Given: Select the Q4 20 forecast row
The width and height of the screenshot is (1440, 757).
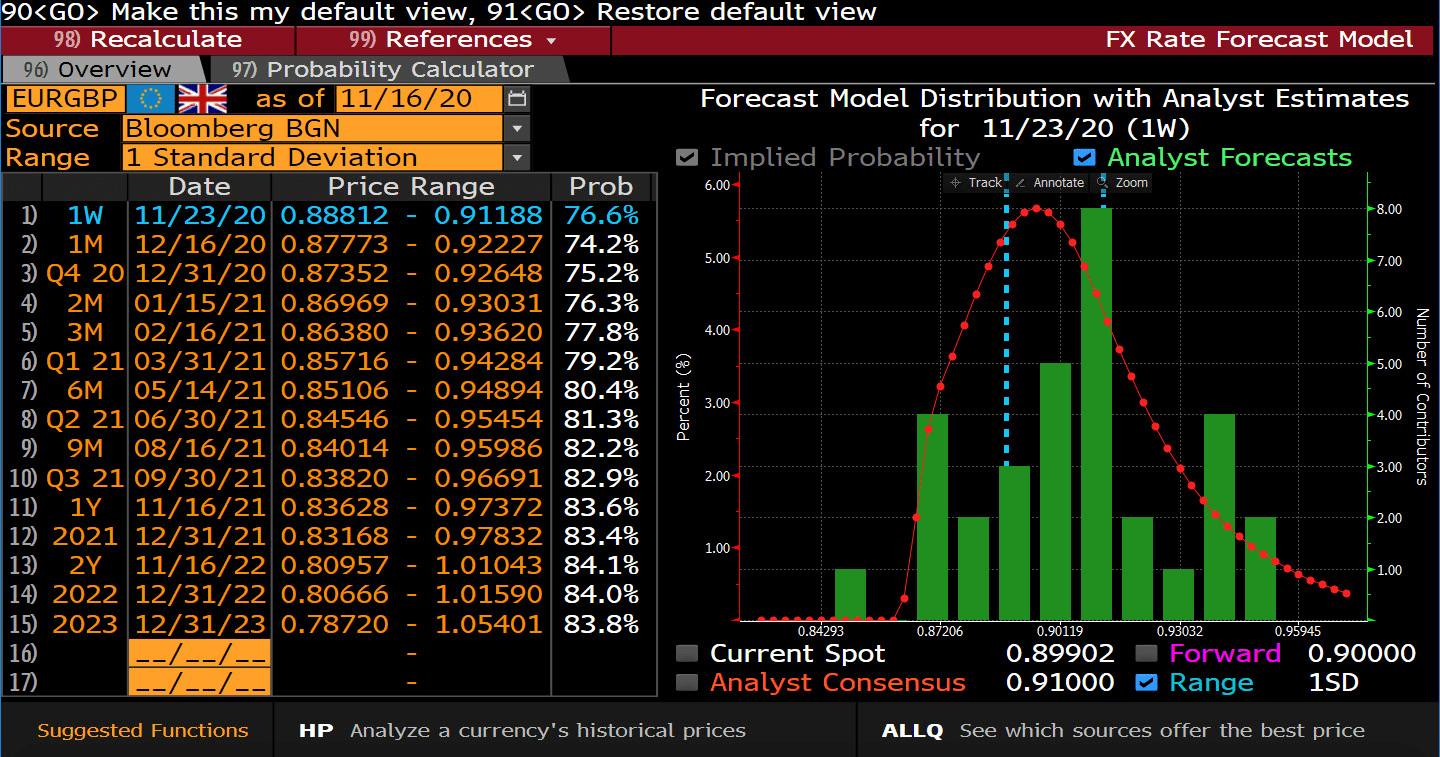Looking at the screenshot, I should (329, 274).
